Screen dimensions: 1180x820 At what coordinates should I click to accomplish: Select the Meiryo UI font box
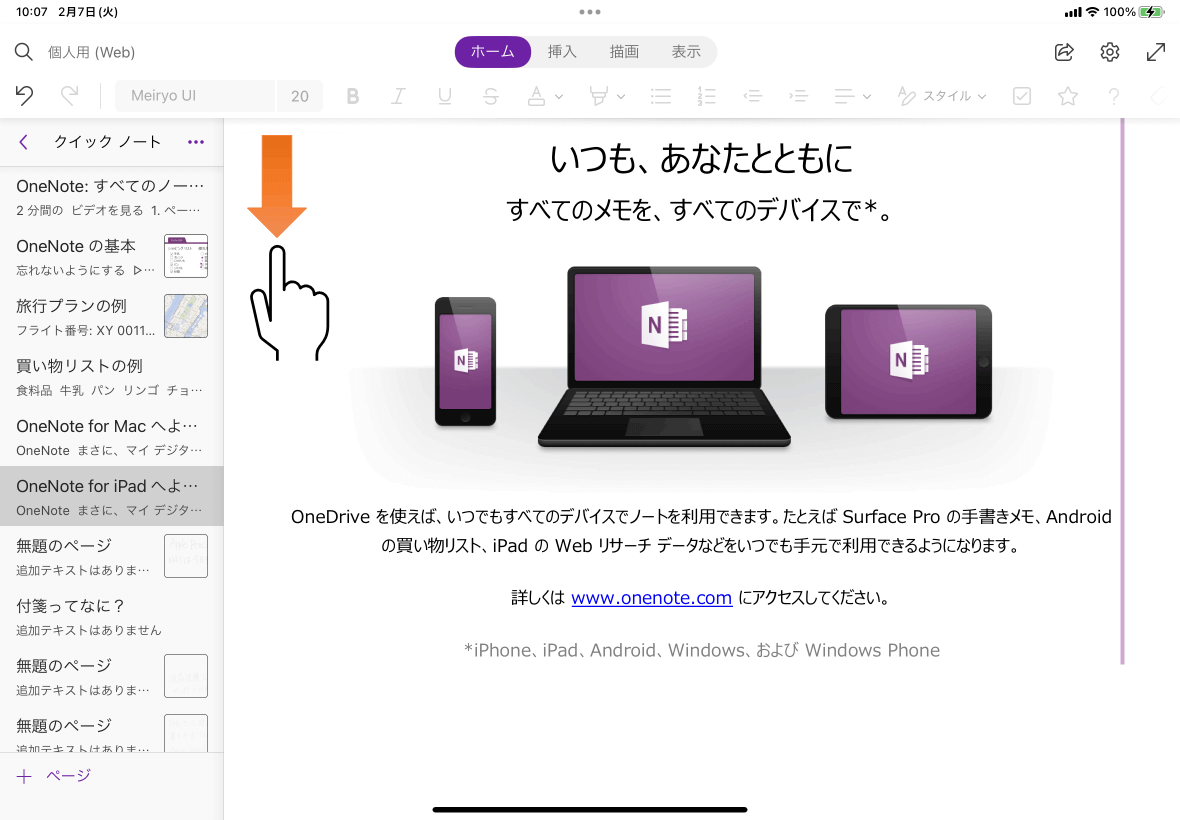(195, 96)
